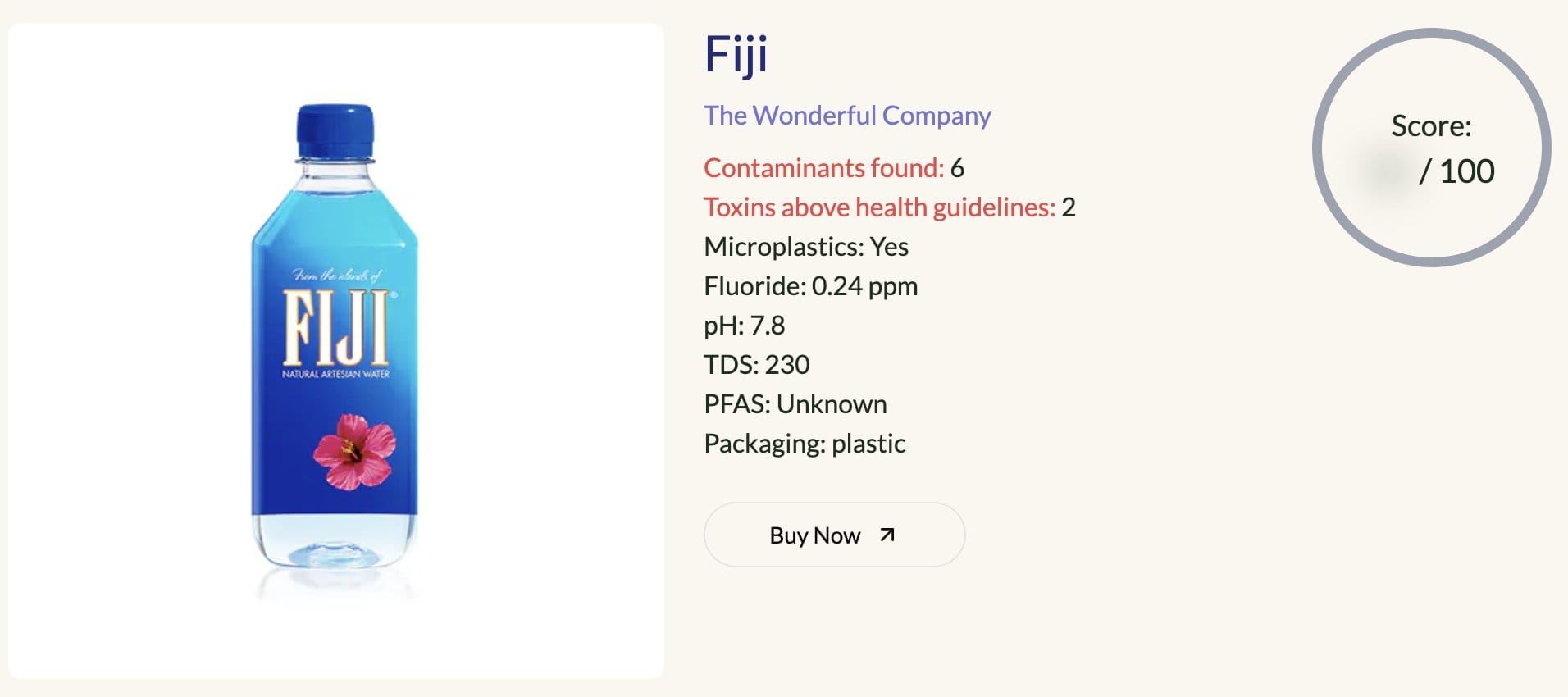This screenshot has width=1568, height=697.
Task: Click the Buy Now button
Action: click(834, 535)
